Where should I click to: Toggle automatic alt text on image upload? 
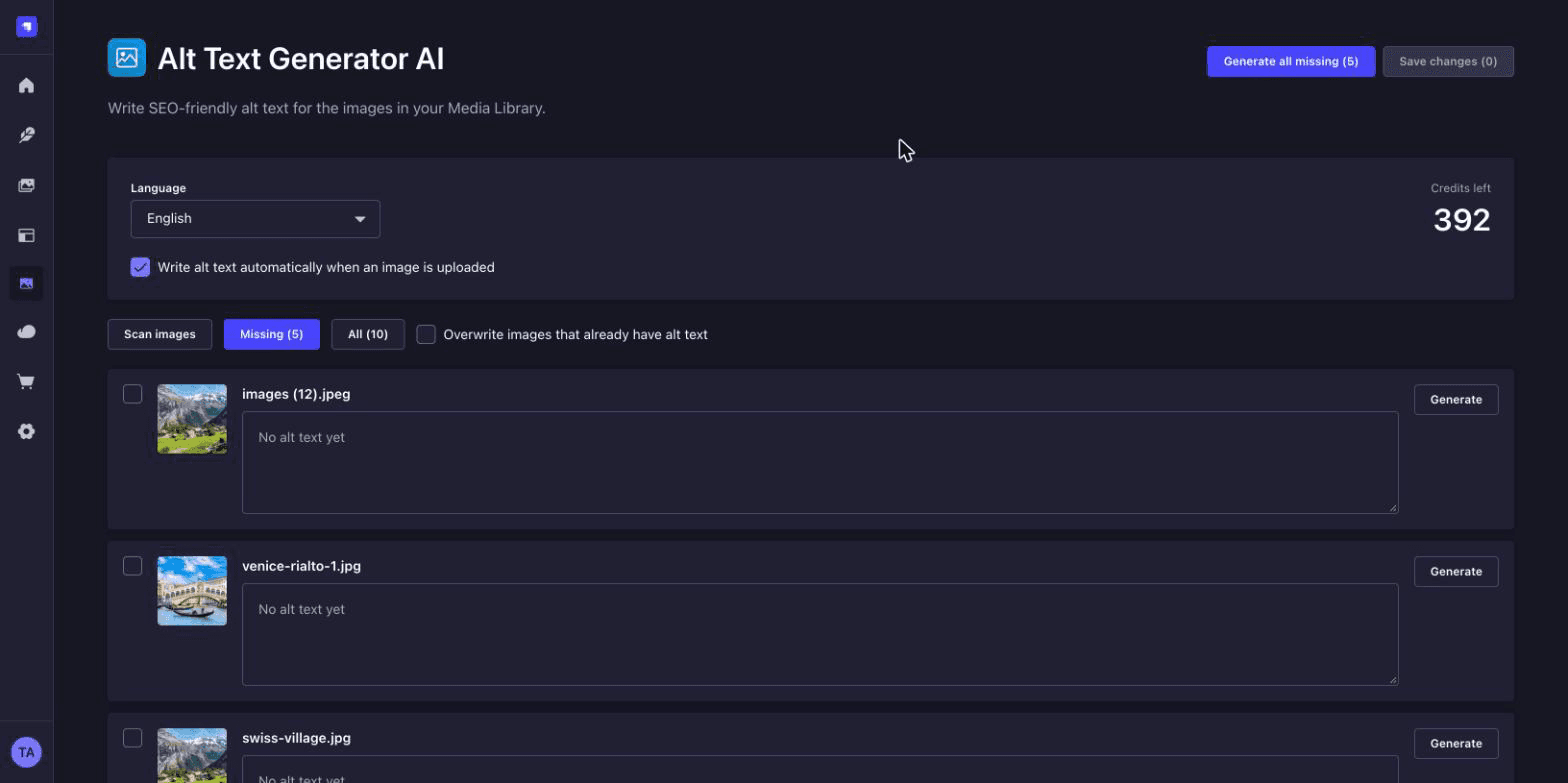(140, 267)
